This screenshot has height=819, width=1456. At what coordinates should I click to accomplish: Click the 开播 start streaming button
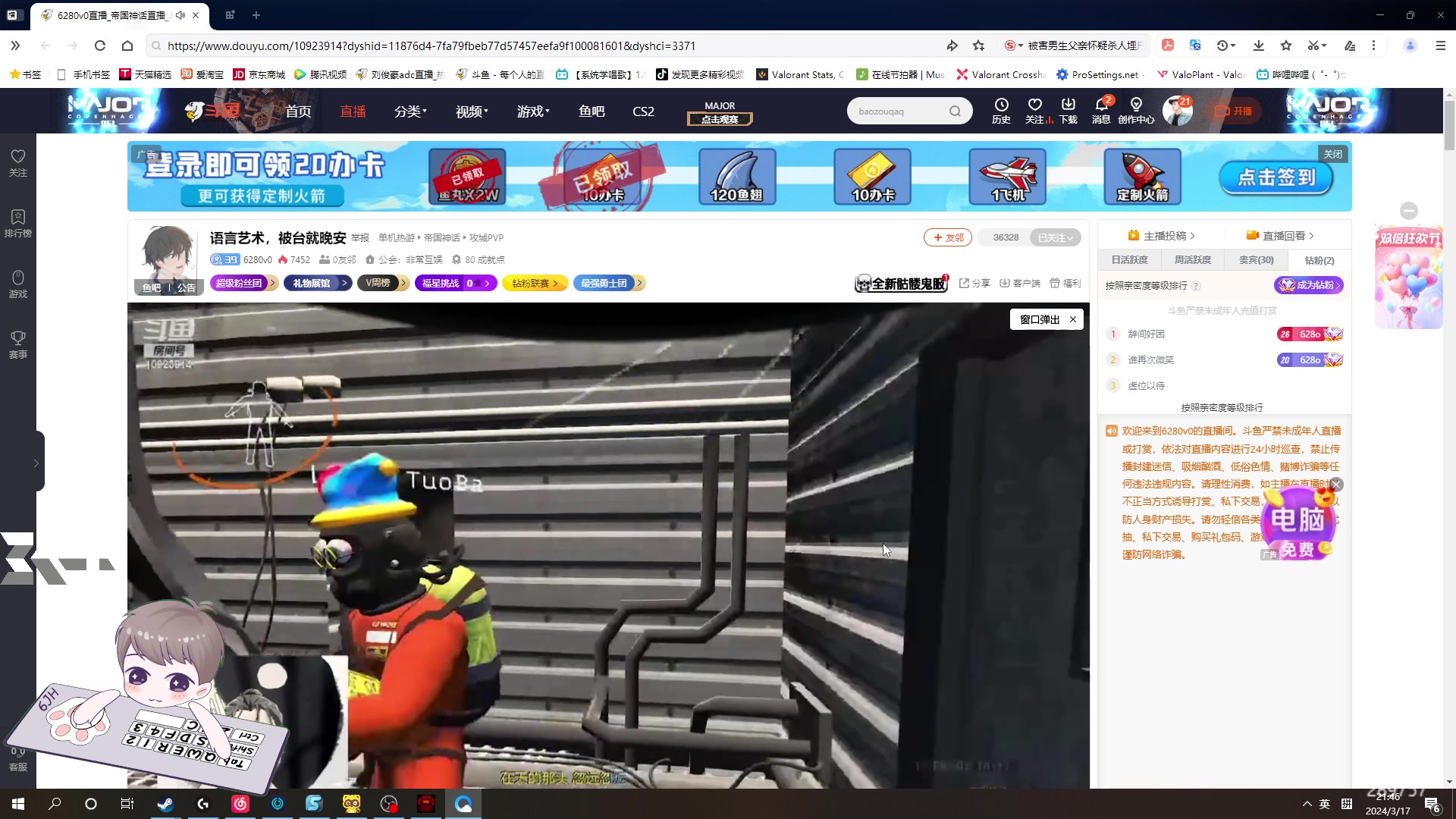[x=1234, y=111]
